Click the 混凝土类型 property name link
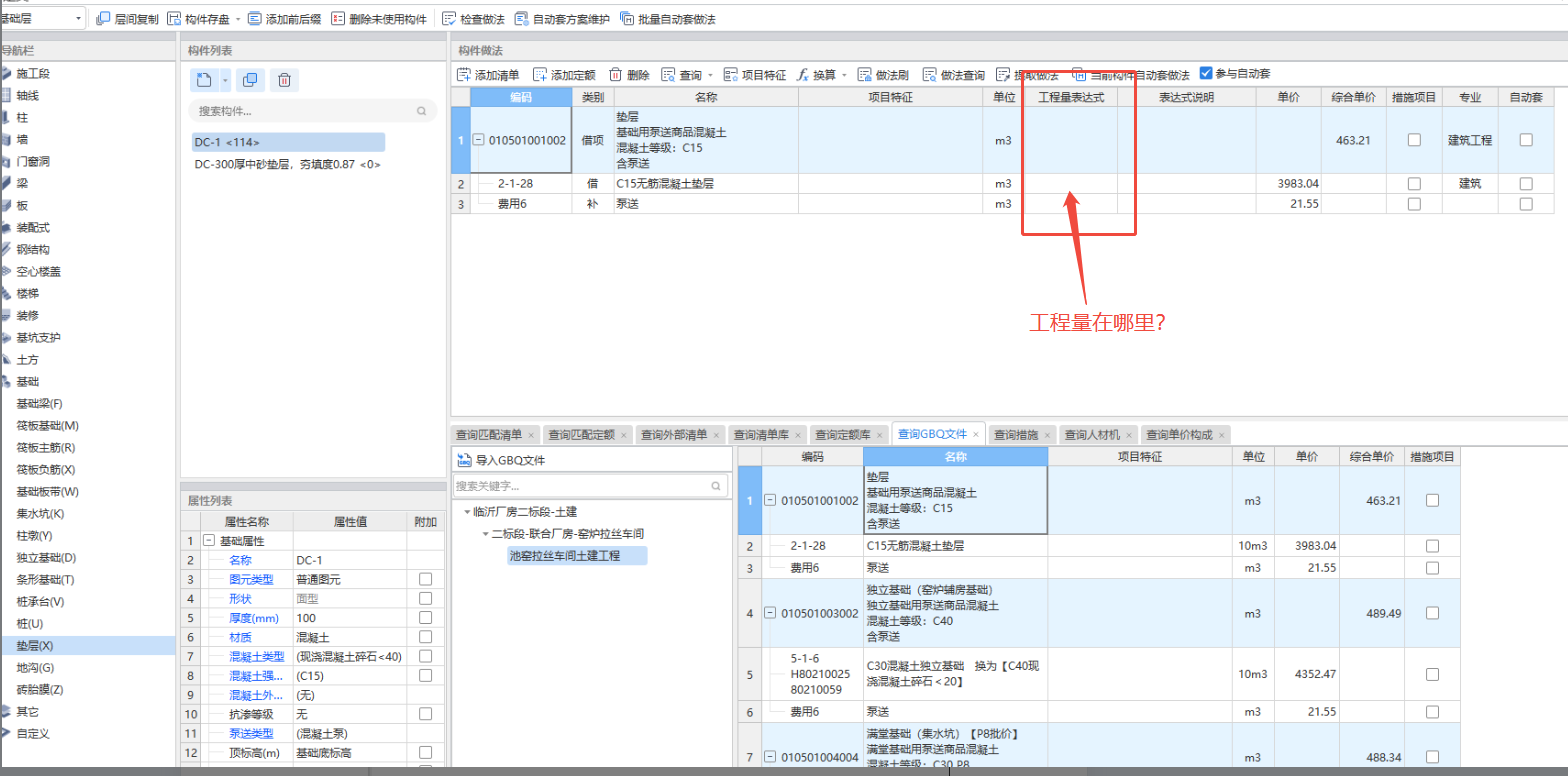Viewport: 1568px width, 776px height. pyautogui.click(x=257, y=656)
